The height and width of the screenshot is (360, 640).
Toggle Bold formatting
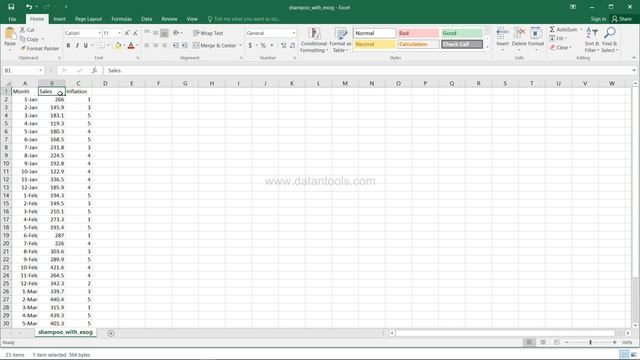68,45
